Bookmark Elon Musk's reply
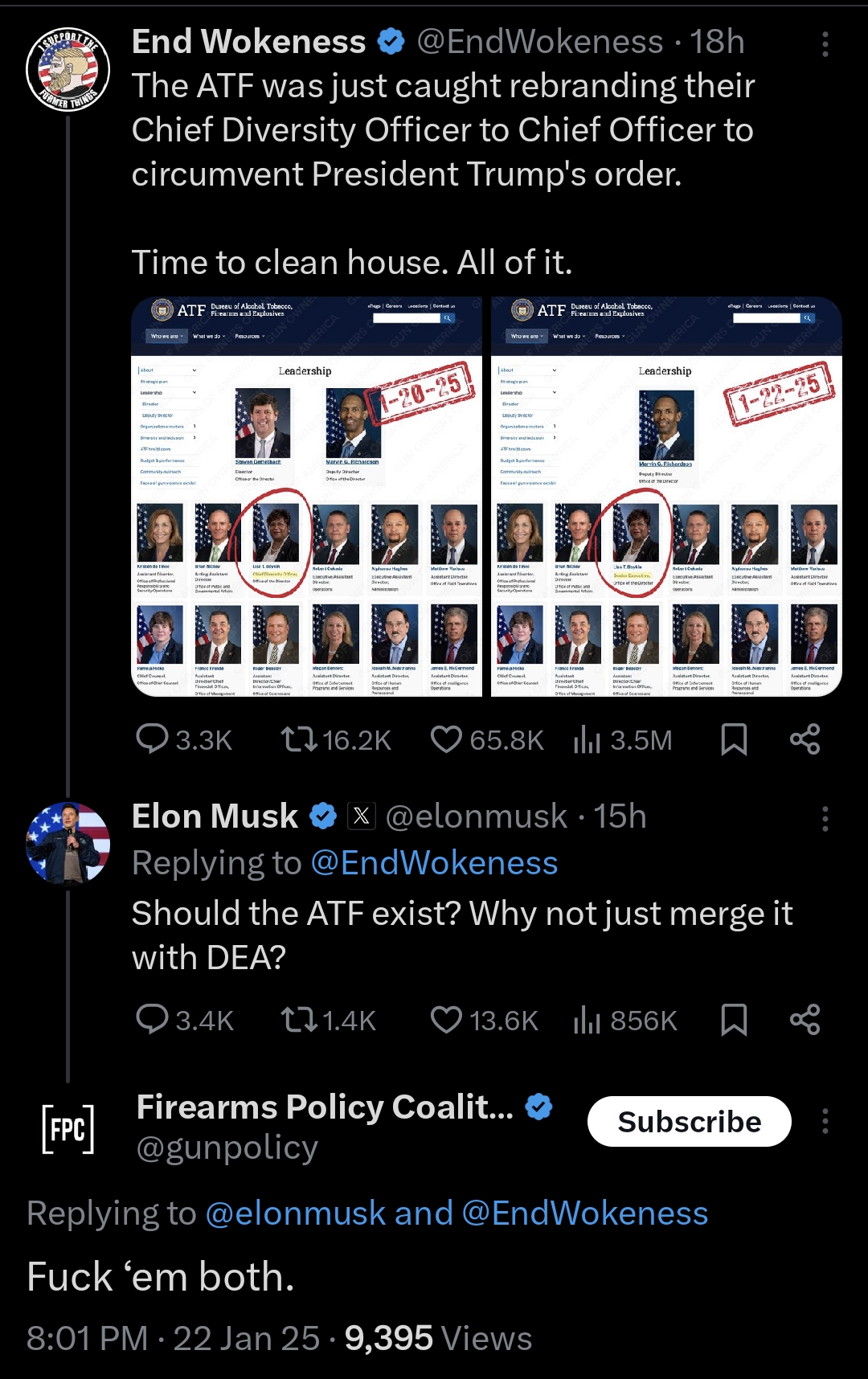868x1379 pixels. click(x=734, y=1019)
